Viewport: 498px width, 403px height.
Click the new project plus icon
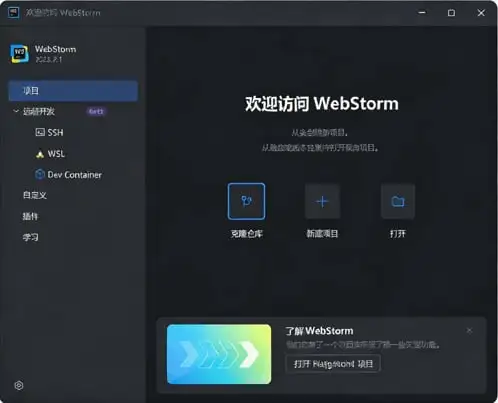pos(322,201)
